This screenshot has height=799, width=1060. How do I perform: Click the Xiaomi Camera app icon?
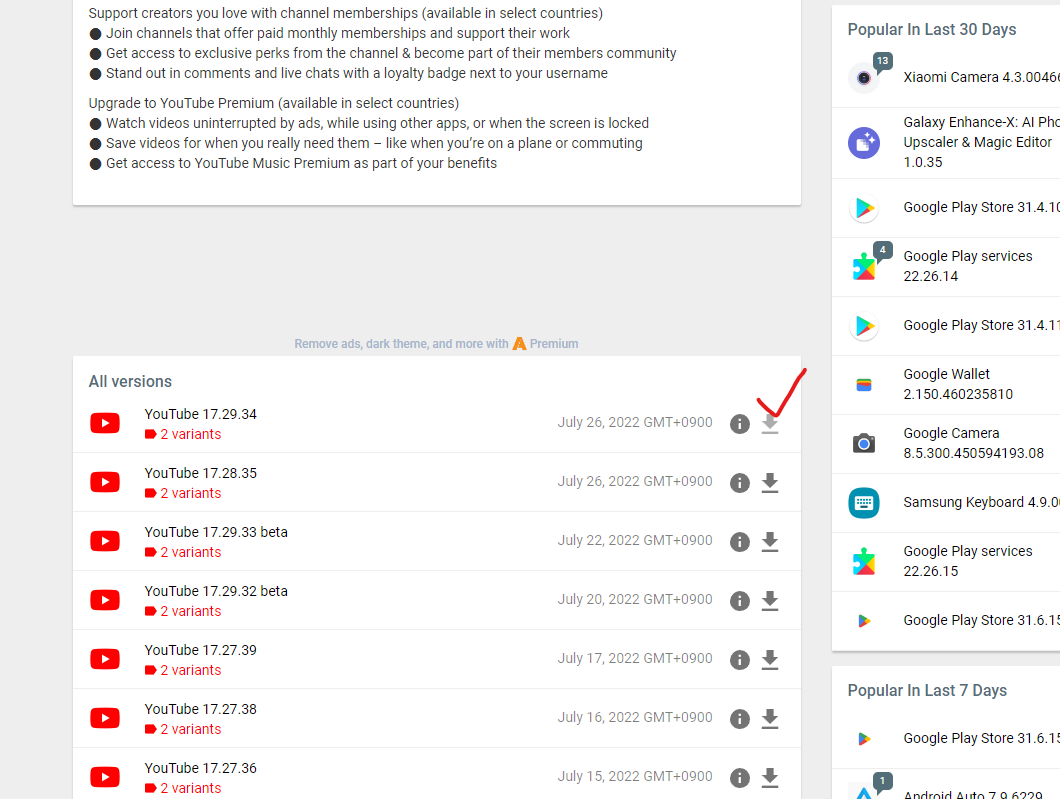[864, 78]
